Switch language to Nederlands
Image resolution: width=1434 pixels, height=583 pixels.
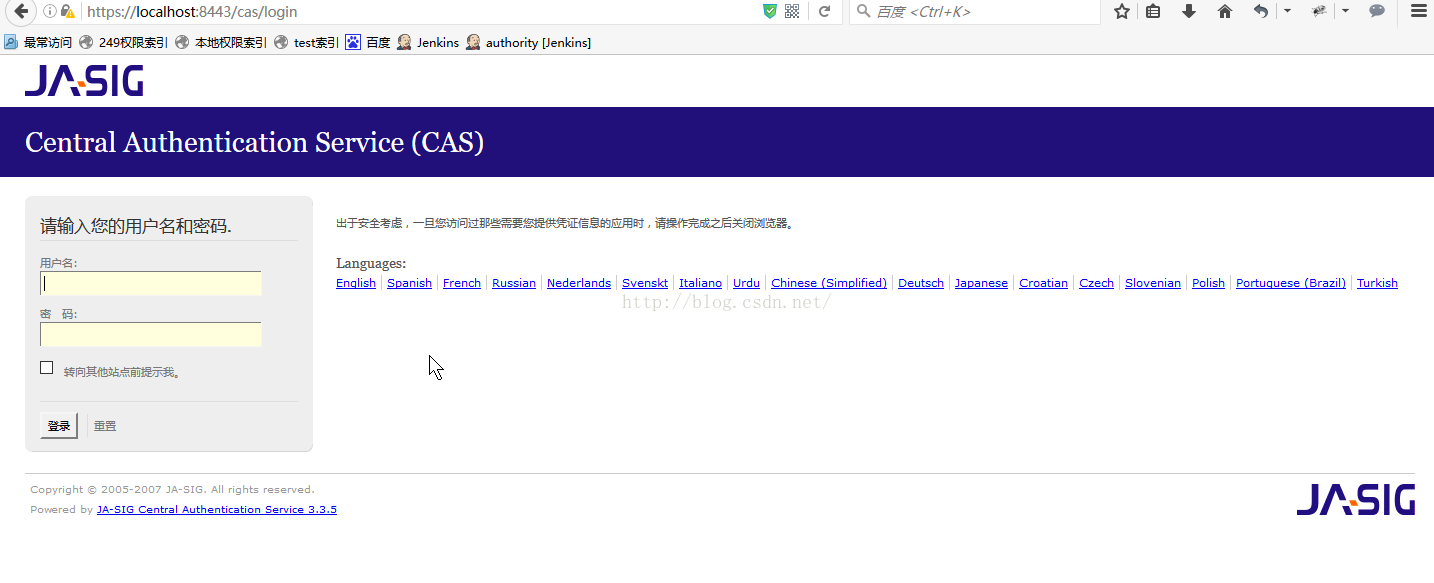click(x=579, y=283)
